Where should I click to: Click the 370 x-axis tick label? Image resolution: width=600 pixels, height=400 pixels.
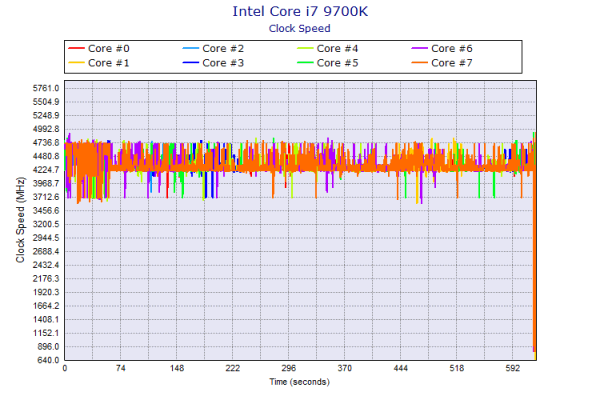pos(344,368)
